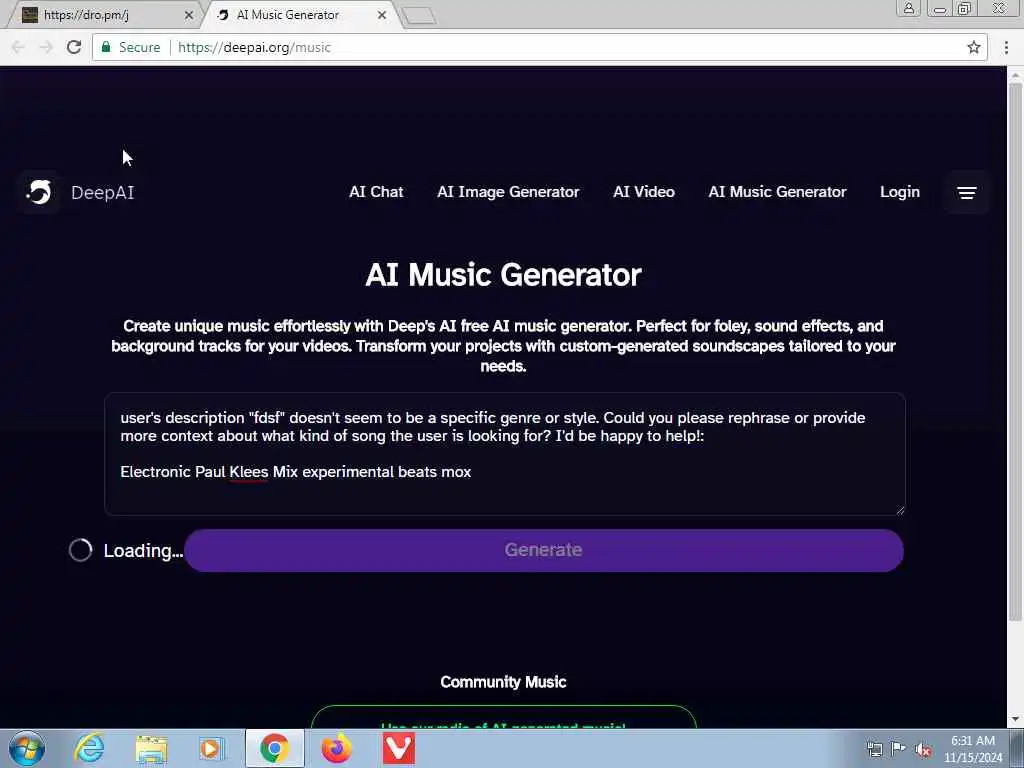
Task: Open Chrome three-dot menu
Action: tap(1006, 47)
